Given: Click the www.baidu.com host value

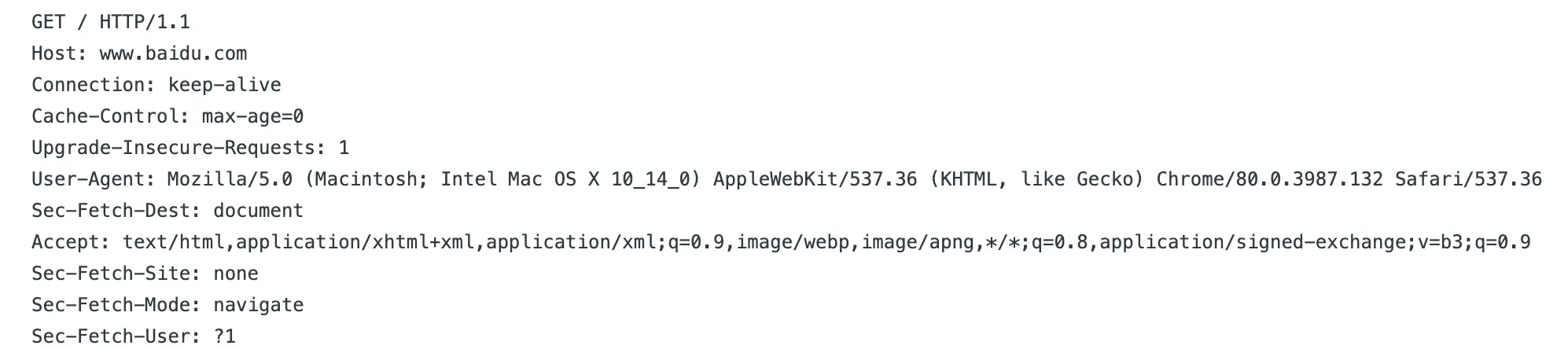Looking at the screenshot, I should (173, 53).
